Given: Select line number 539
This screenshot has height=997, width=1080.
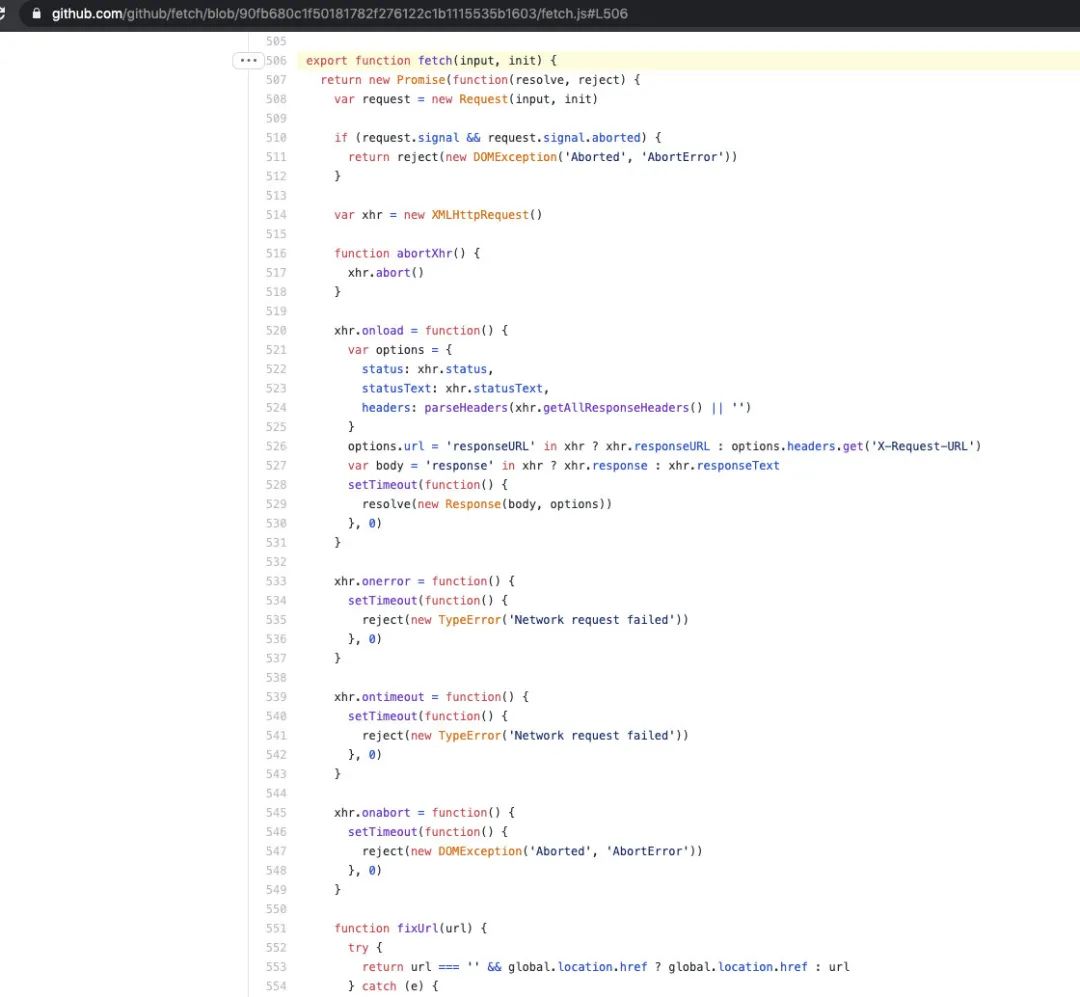Looking at the screenshot, I should pyautogui.click(x=276, y=697).
